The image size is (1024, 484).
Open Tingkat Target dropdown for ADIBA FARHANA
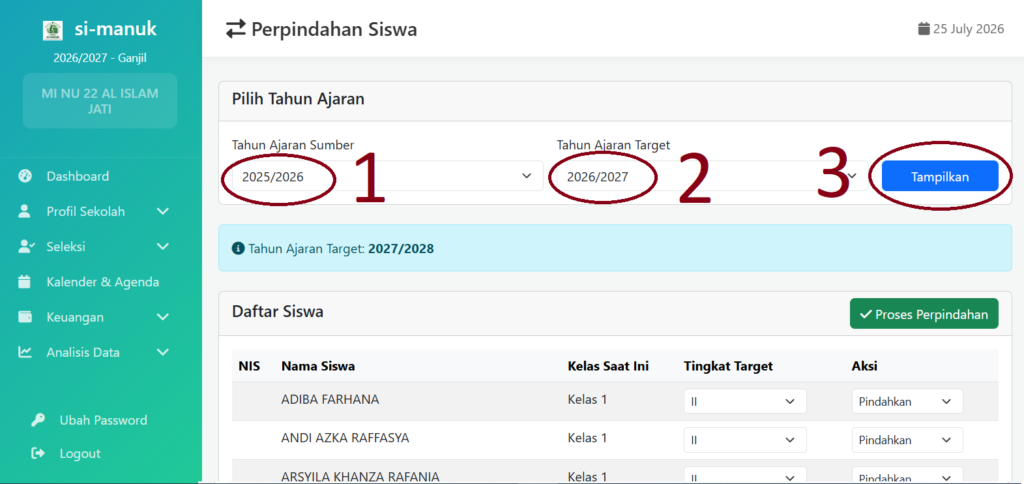[x=745, y=401]
